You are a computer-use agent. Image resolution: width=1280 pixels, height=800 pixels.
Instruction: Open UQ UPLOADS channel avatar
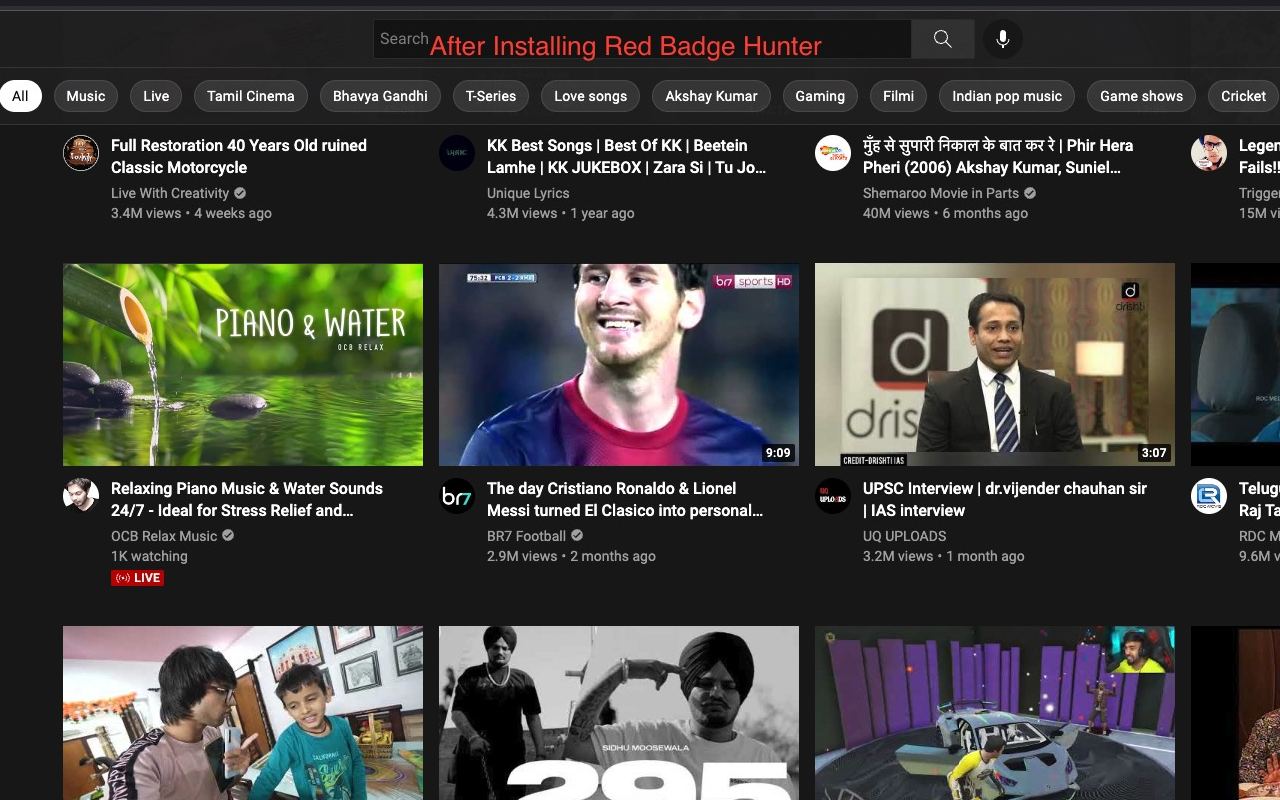click(833, 496)
